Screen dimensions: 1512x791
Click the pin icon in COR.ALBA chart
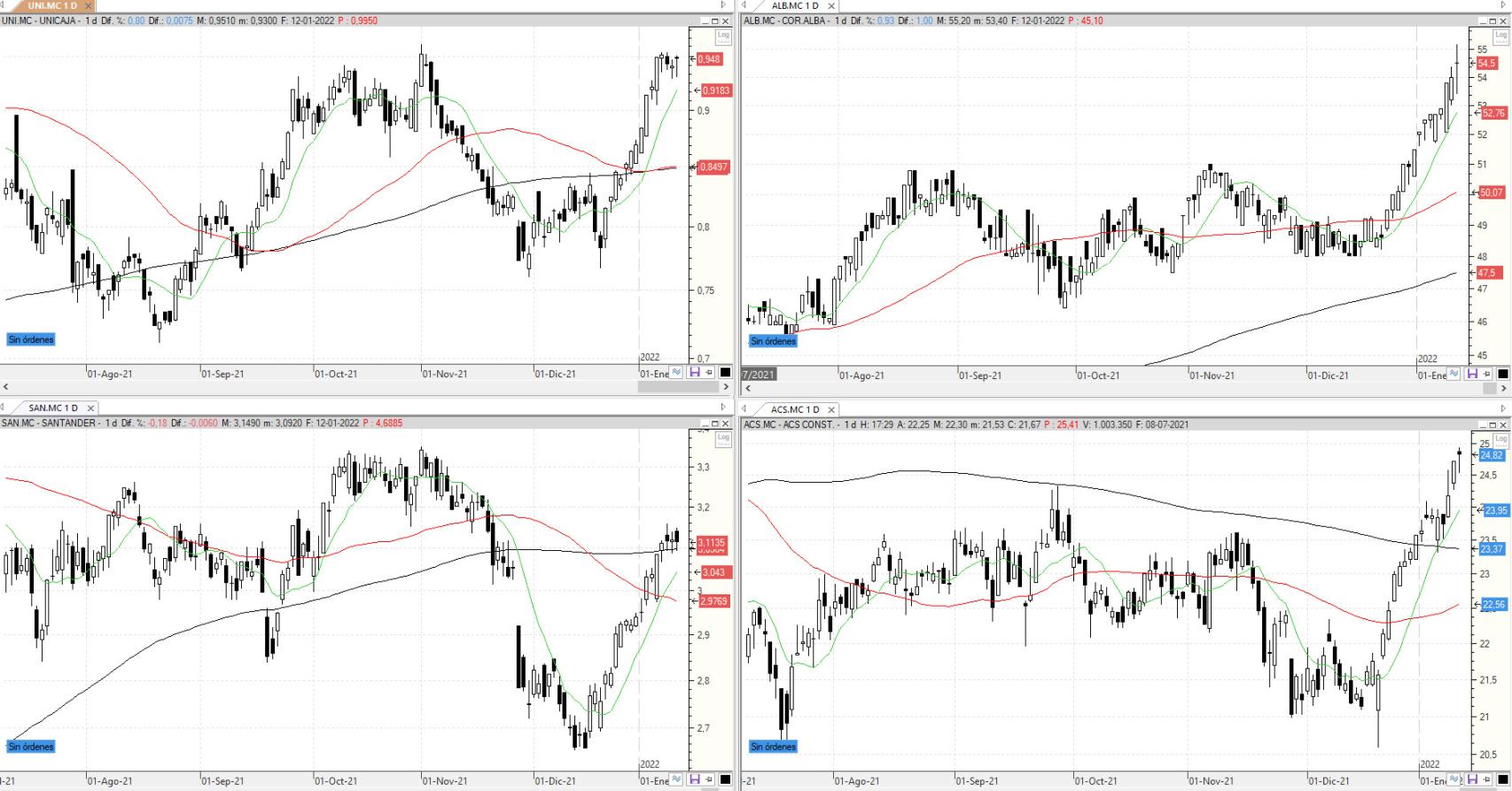[x=1487, y=374]
